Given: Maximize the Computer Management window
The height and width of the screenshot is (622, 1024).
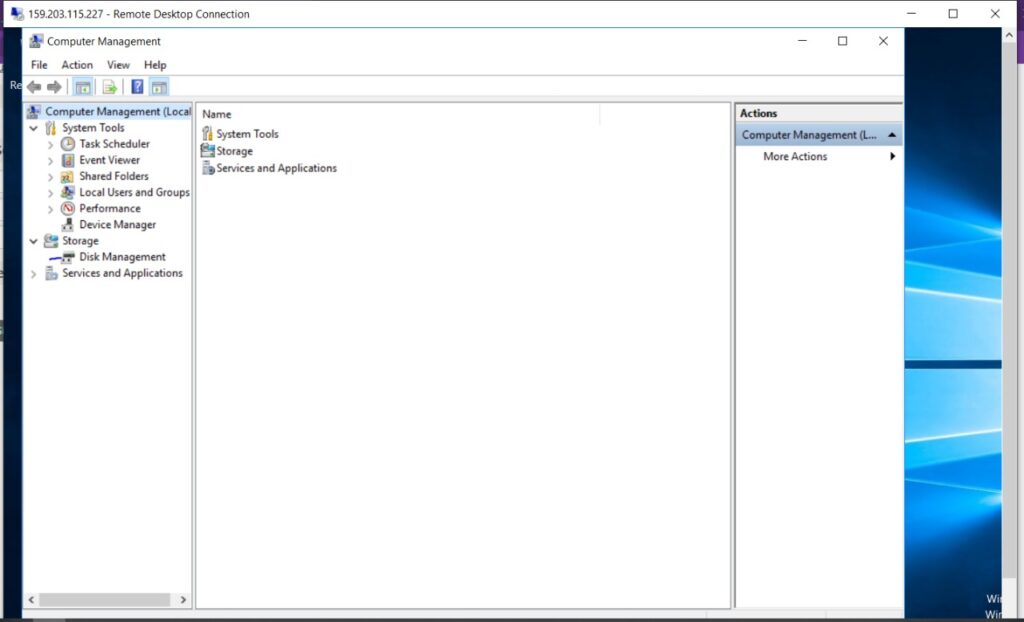Looking at the screenshot, I should [842, 41].
